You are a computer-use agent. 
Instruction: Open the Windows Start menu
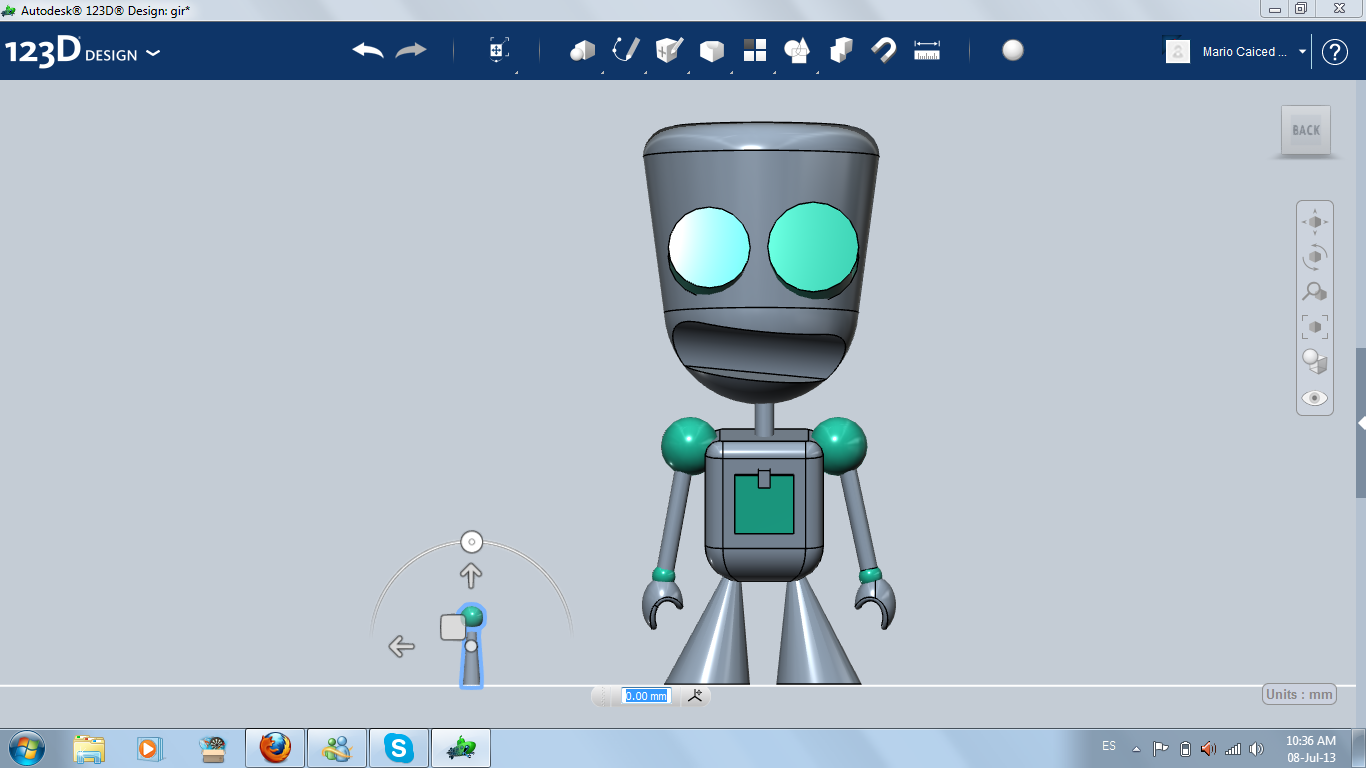click(25, 747)
